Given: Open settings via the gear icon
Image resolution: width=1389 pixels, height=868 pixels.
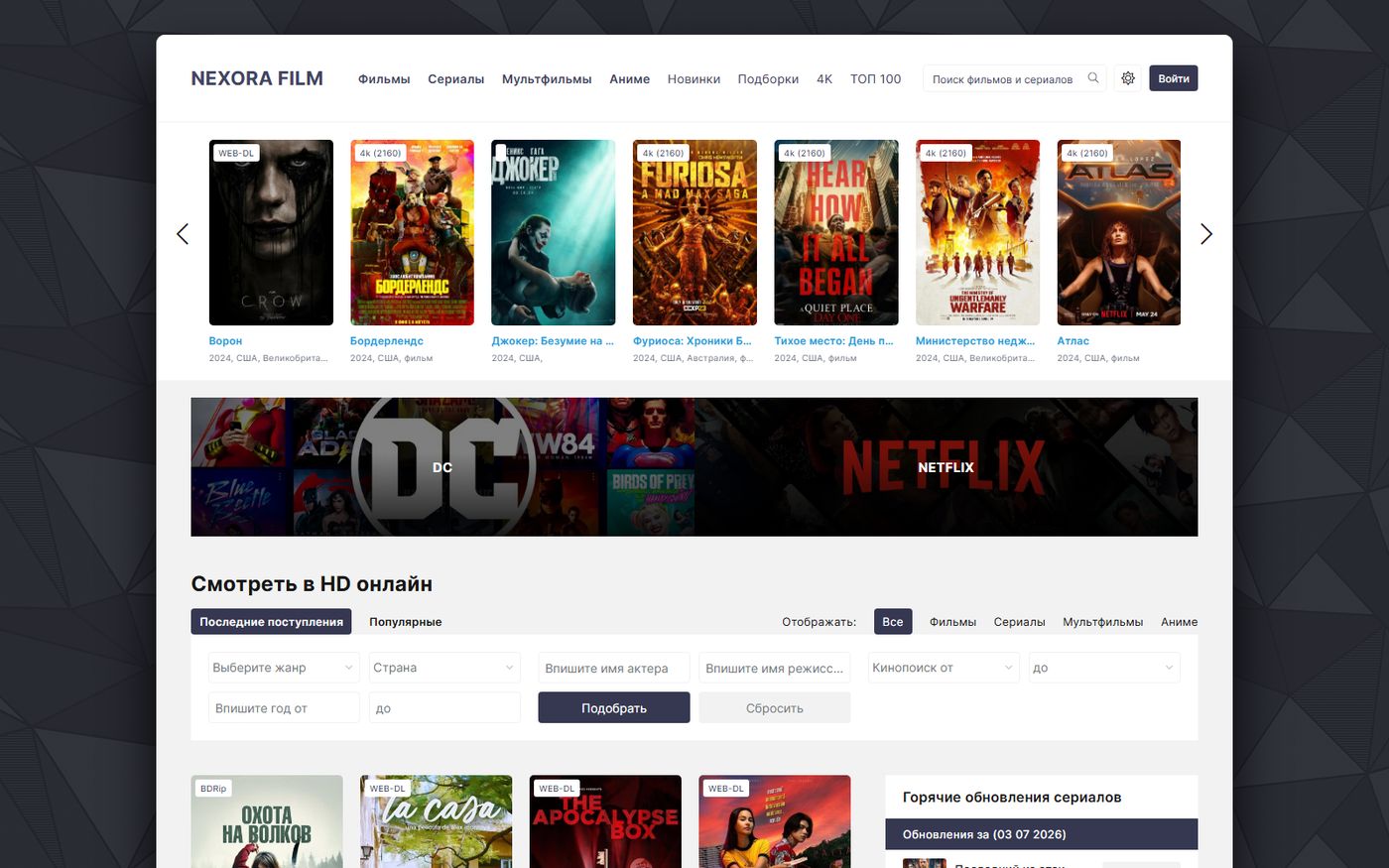Looking at the screenshot, I should pyautogui.click(x=1128, y=78).
